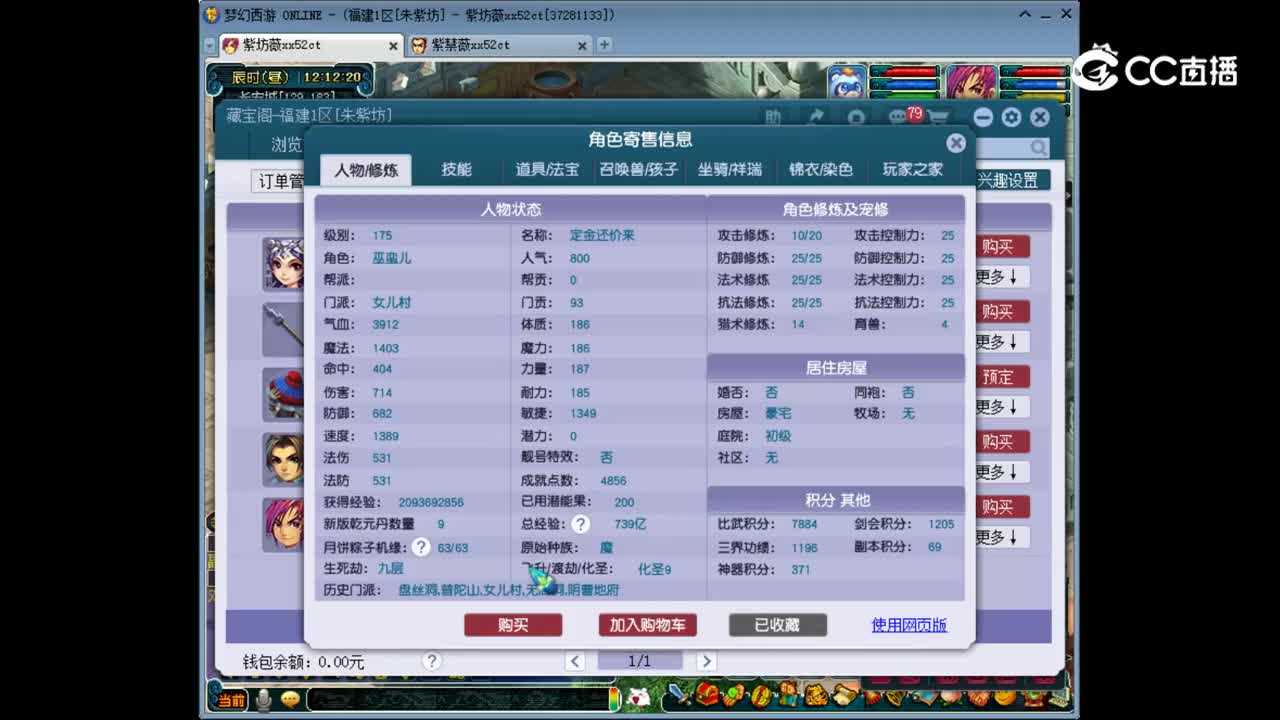
Task: Click the help icon beside 钱包余额
Action: pos(432,661)
